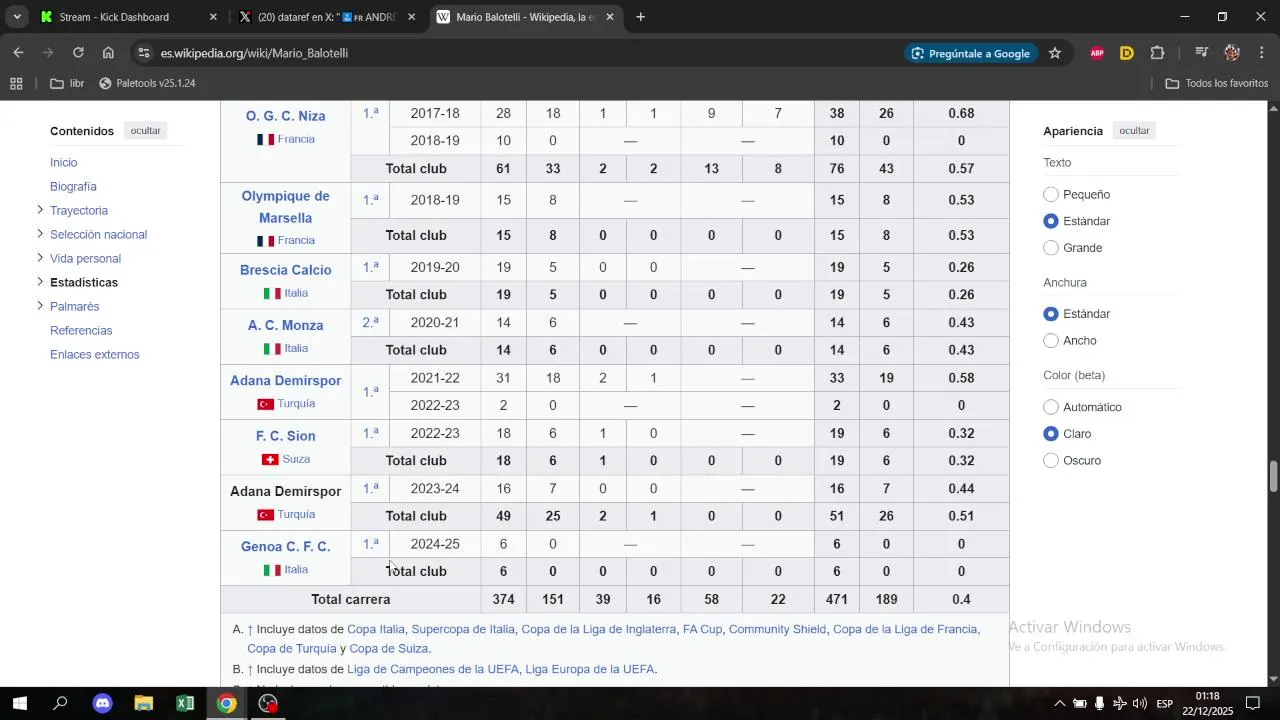This screenshot has width=1280, height=720.
Task: Open the Chrome apps grid icon
Action: (16, 83)
